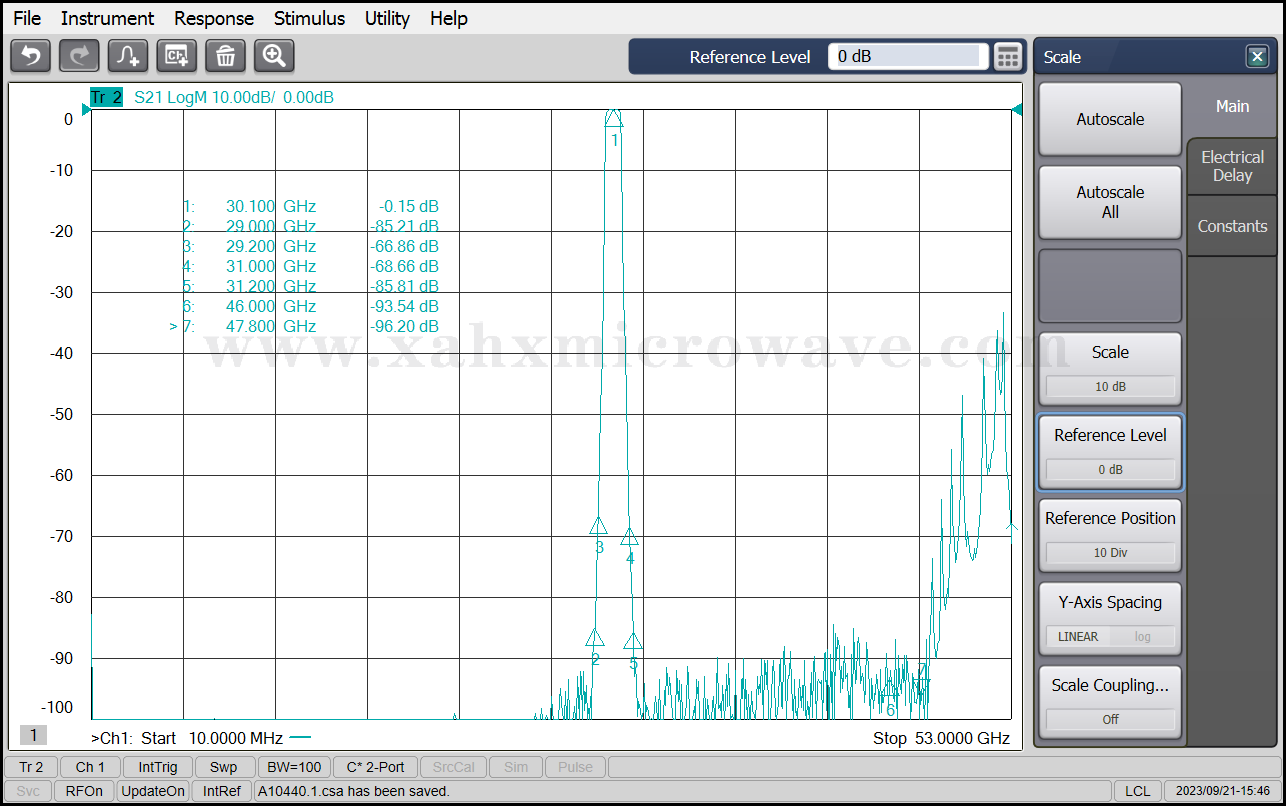Click the Sim status button
This screenshot has height=806, width=1286.
click(x=516, y=767)
